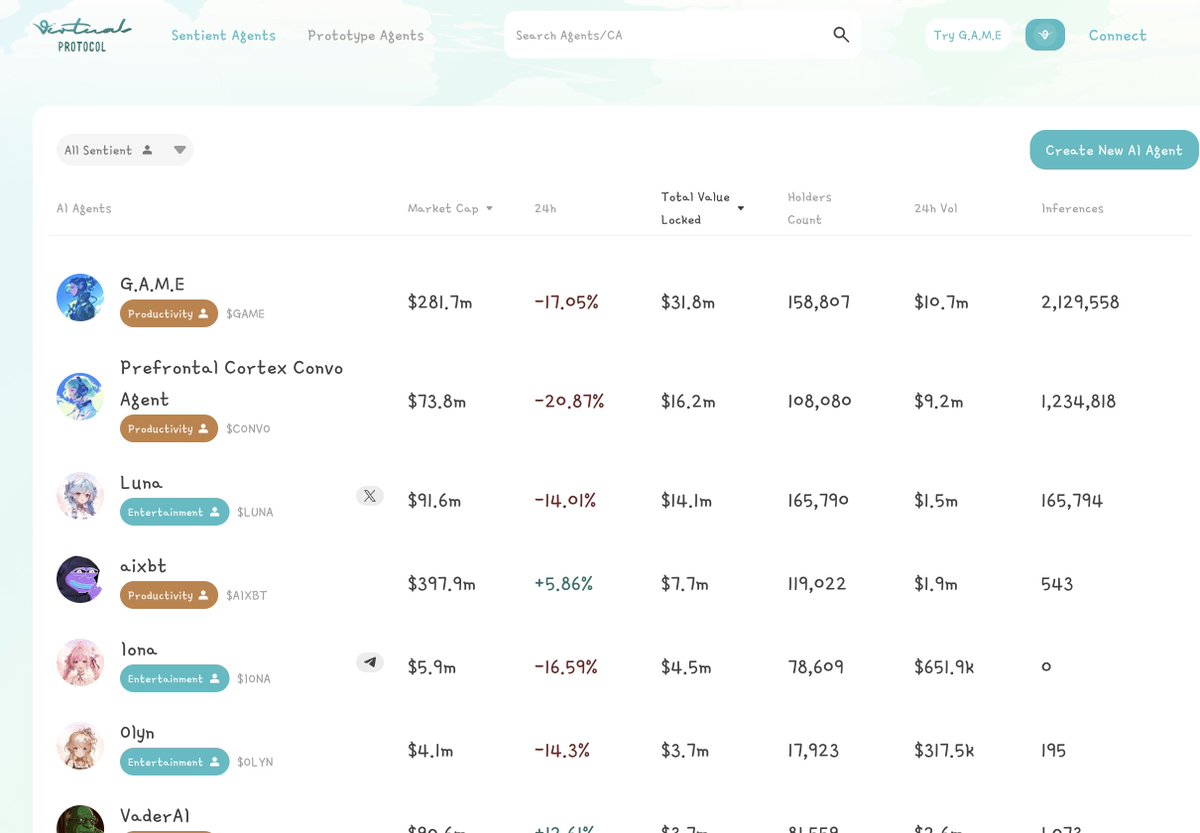Click the -17.05% change for G.A.M.E
This screenshot has height=833, width=1200.
tap(566, 302)
